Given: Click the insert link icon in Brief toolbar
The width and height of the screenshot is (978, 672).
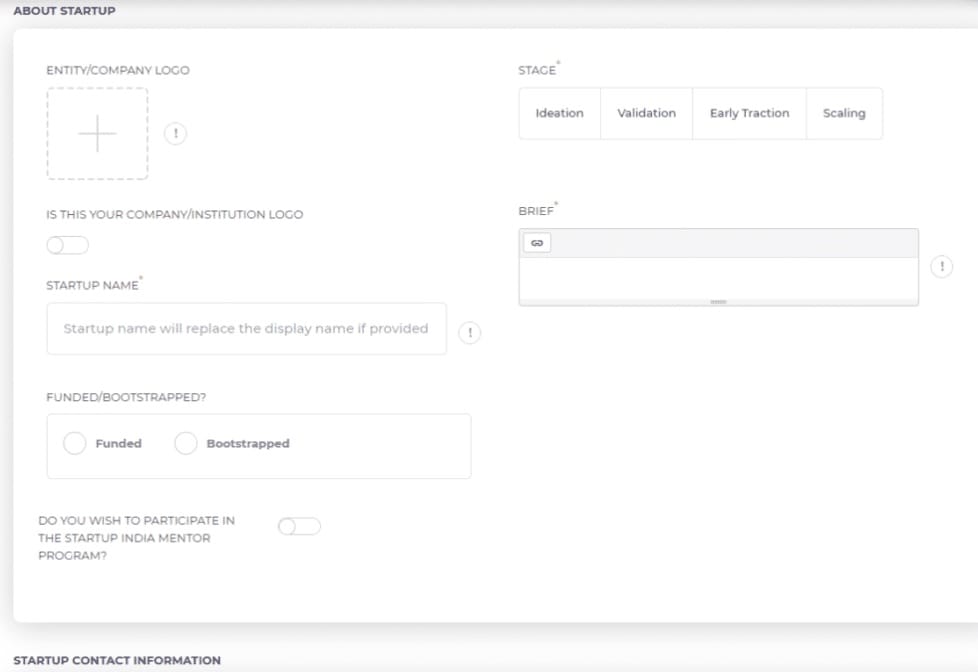Looking at the screenshot, I should coord(537,243).
